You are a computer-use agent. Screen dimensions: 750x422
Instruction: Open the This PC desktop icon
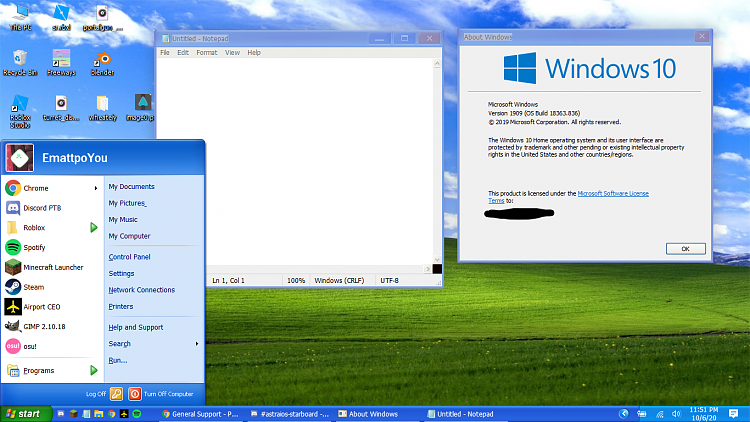click(x=21, y=18)
